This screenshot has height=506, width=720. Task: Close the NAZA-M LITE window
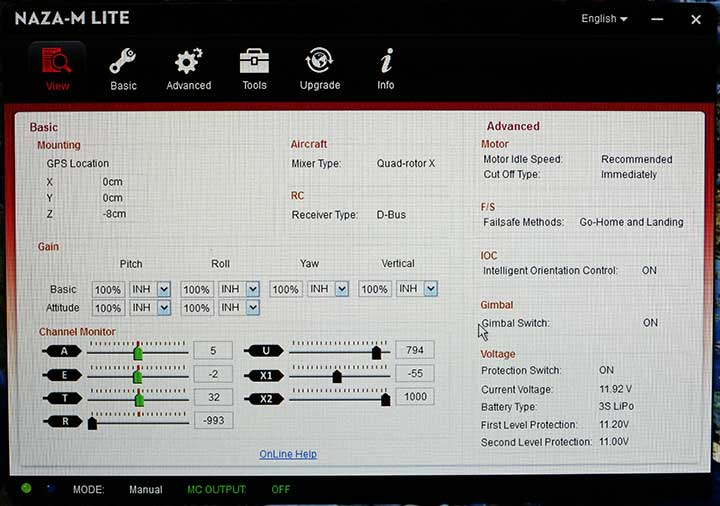tap(696, 19)
